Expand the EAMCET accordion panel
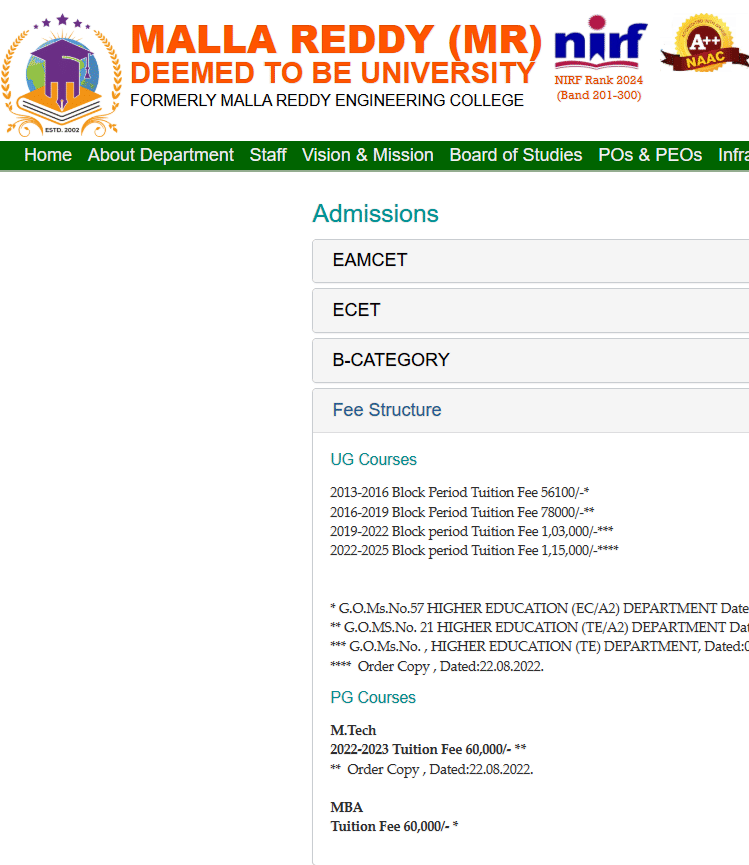749x865 pixels. (x=370, y=260)
